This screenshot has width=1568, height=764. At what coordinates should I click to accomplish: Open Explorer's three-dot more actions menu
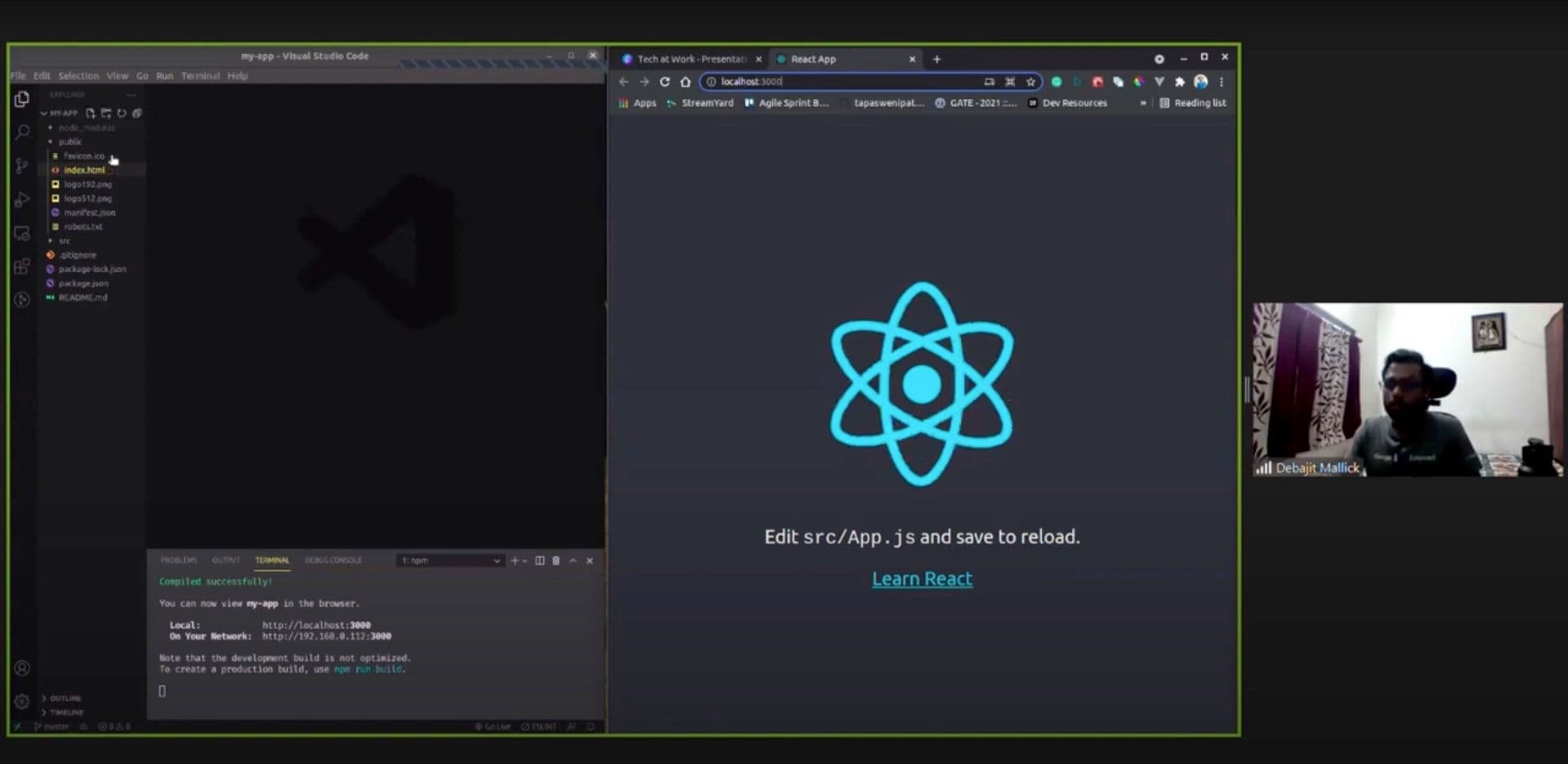tap(132, 95)
